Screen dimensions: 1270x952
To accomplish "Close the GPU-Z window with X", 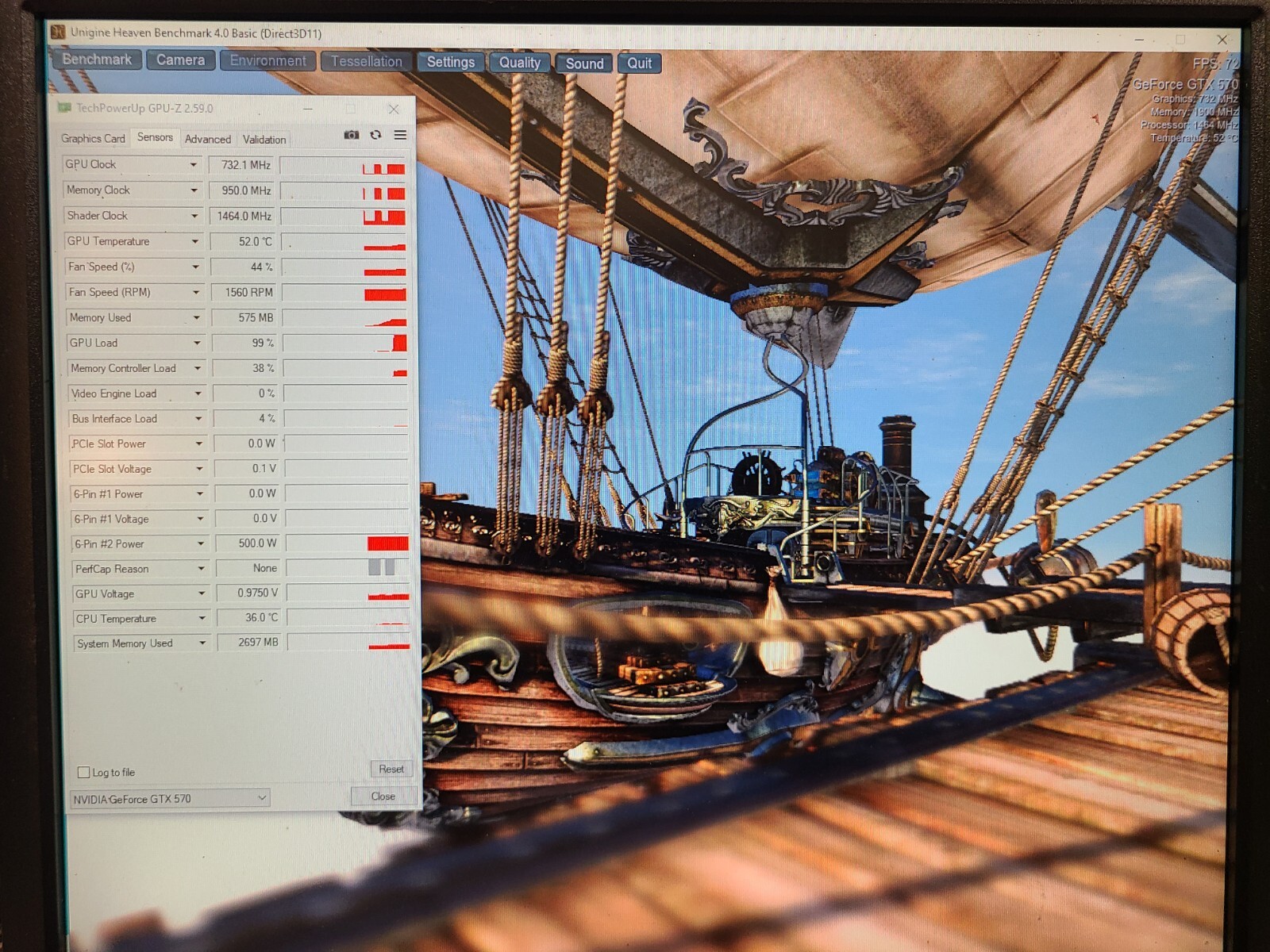I will [x=394, y=109].
